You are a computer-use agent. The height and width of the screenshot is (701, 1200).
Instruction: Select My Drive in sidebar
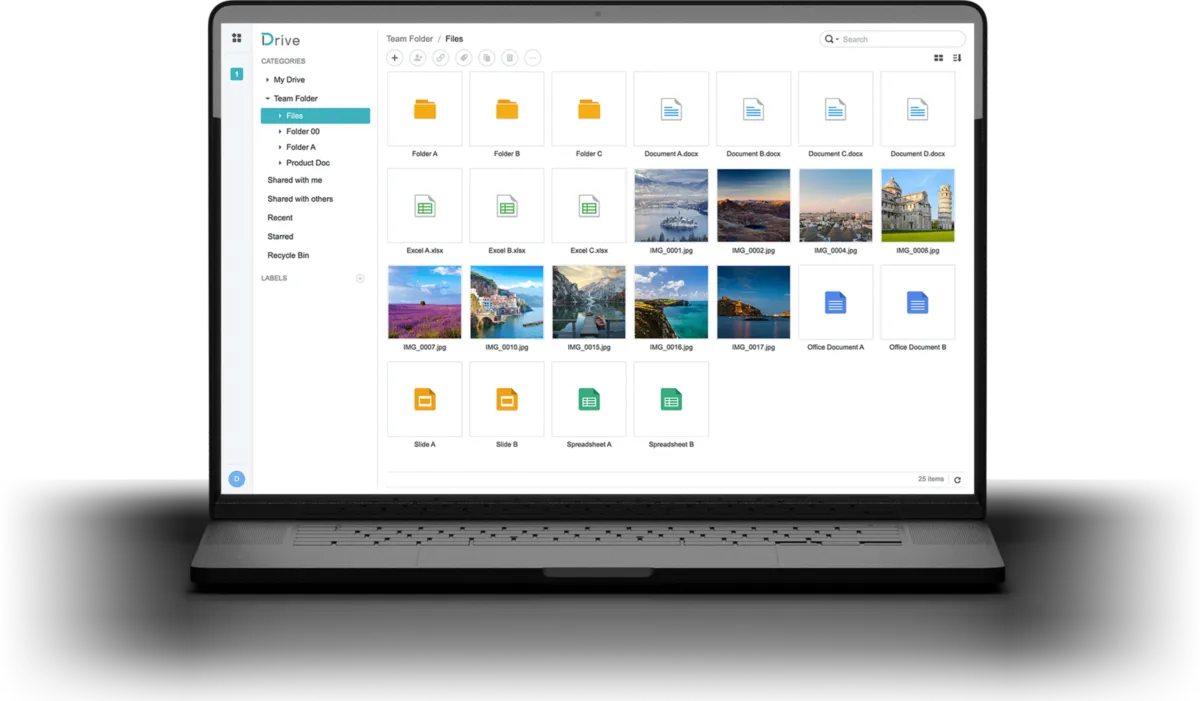pos(289,80)
